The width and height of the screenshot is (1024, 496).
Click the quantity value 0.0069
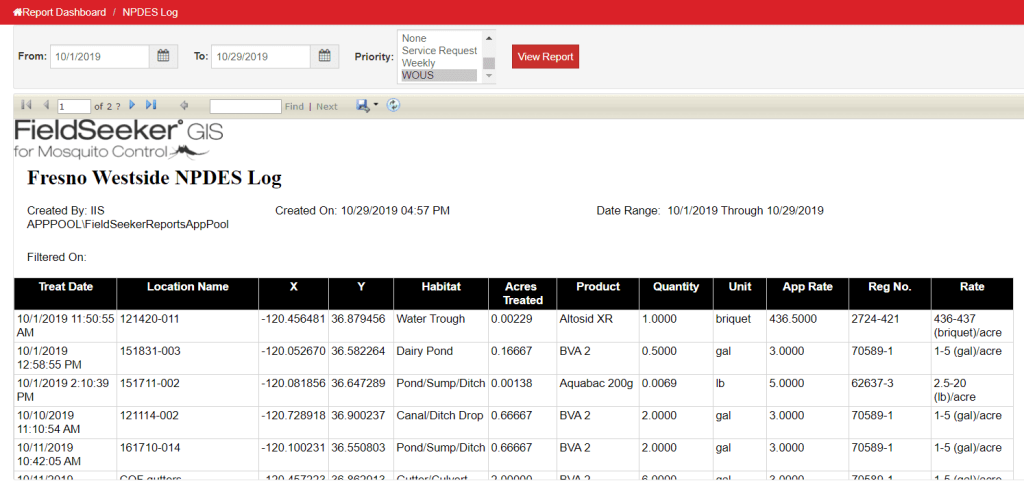(x=659, y=383)
